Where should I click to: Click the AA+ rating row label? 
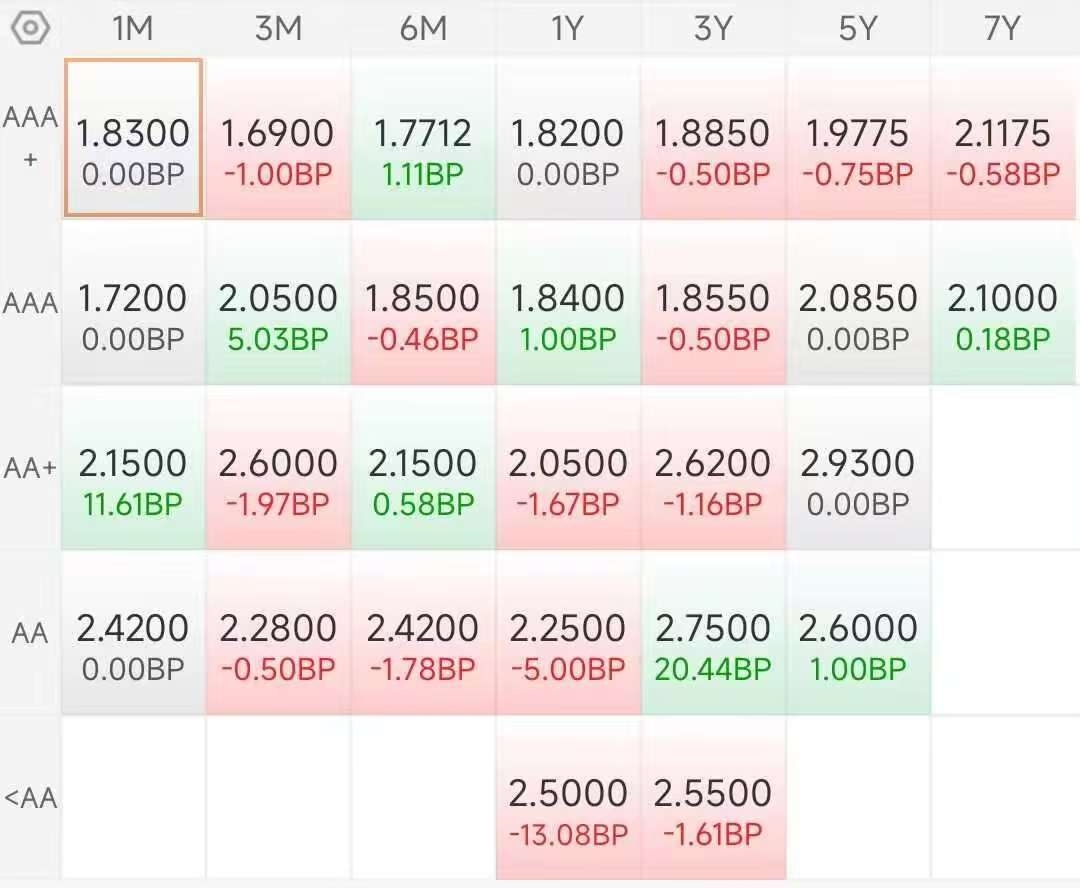pos(30,468)
